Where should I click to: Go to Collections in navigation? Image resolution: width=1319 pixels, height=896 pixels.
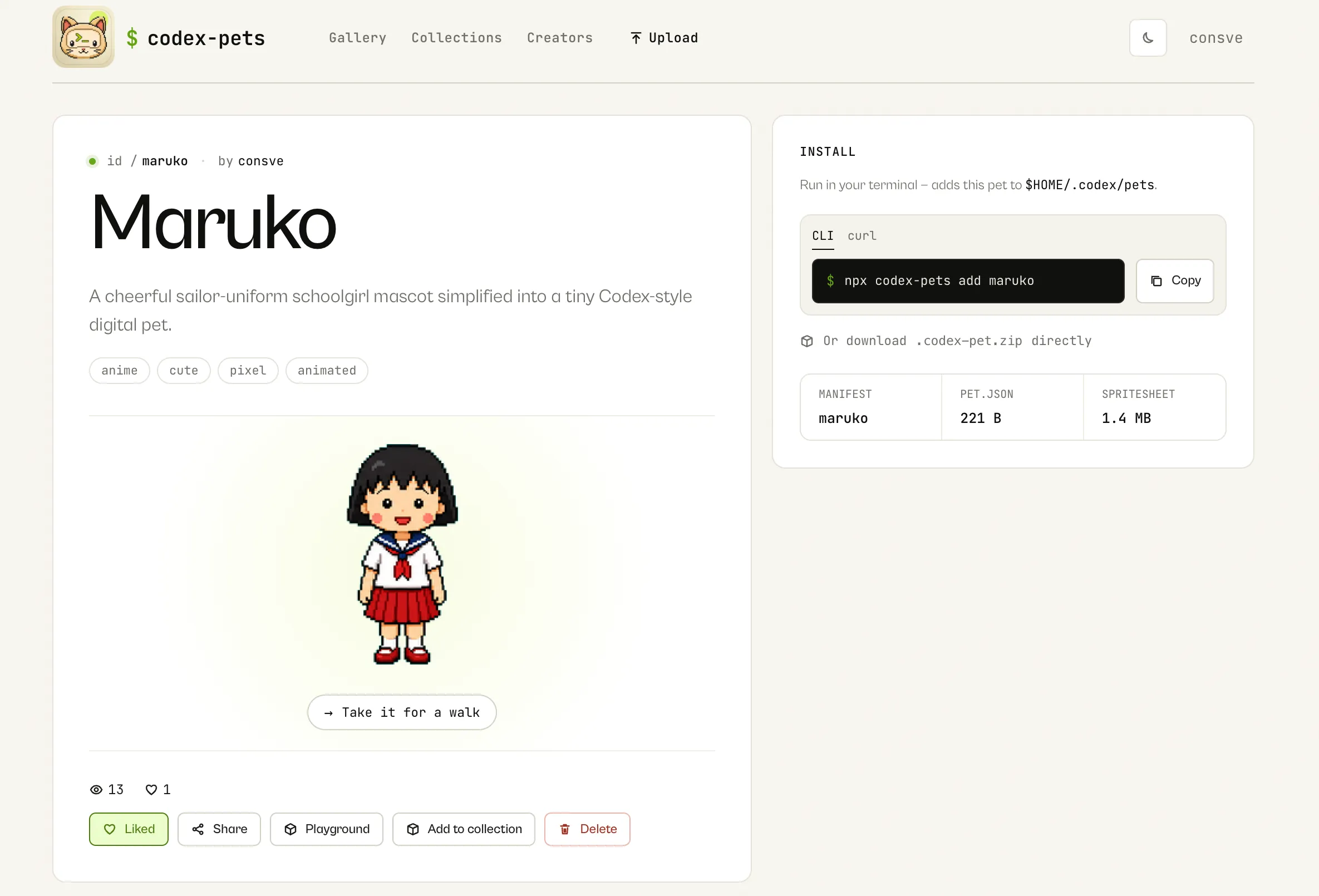[456, 38]
